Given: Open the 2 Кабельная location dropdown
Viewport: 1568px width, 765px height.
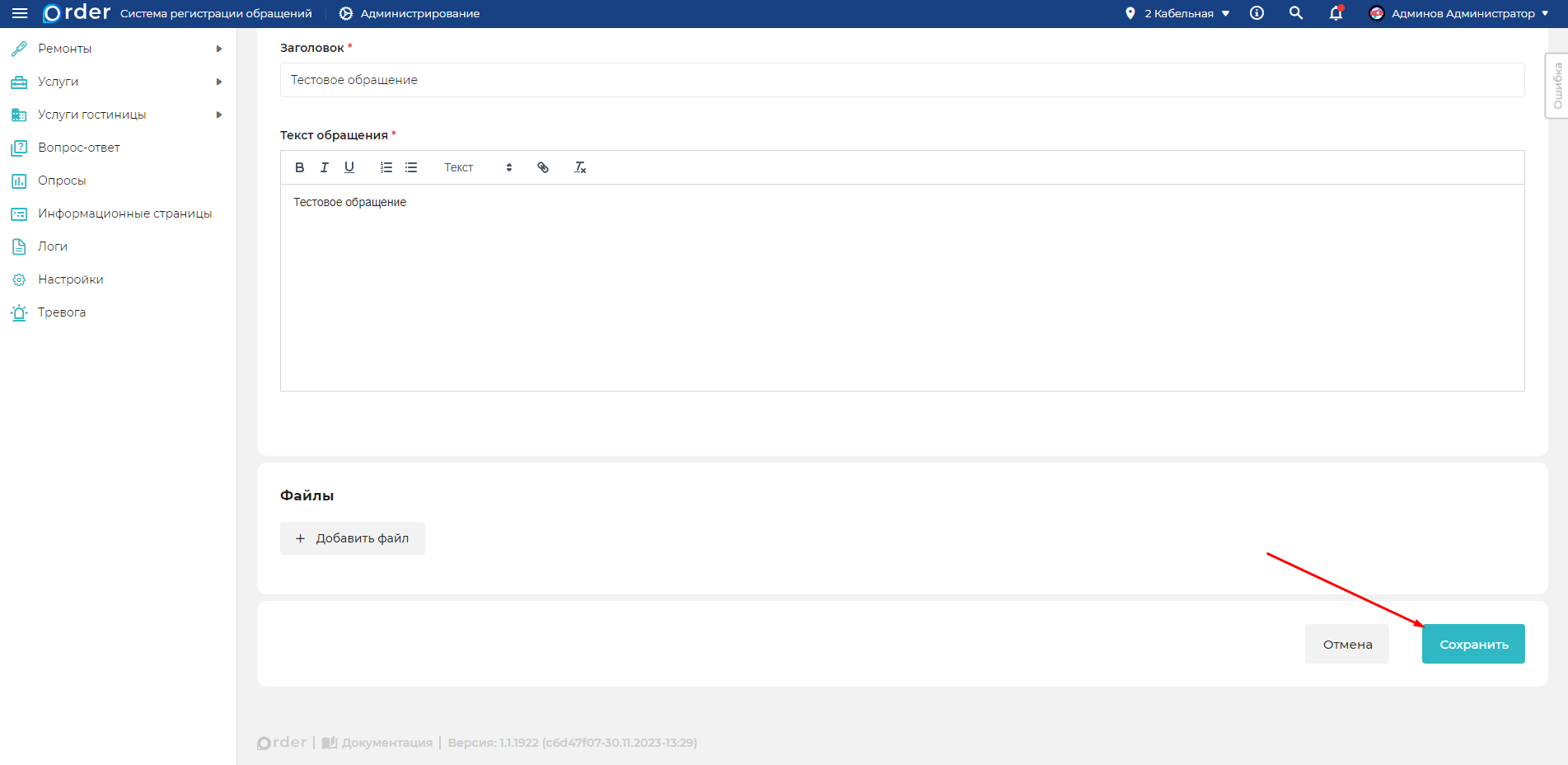Looking at the screenshot, I should coord(1179,13).
